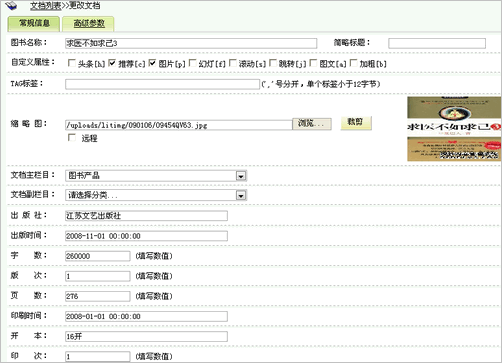Screen dimensions: 502x363
Task: Enable the 头条[h] checkbox
Action: [71, 63]
